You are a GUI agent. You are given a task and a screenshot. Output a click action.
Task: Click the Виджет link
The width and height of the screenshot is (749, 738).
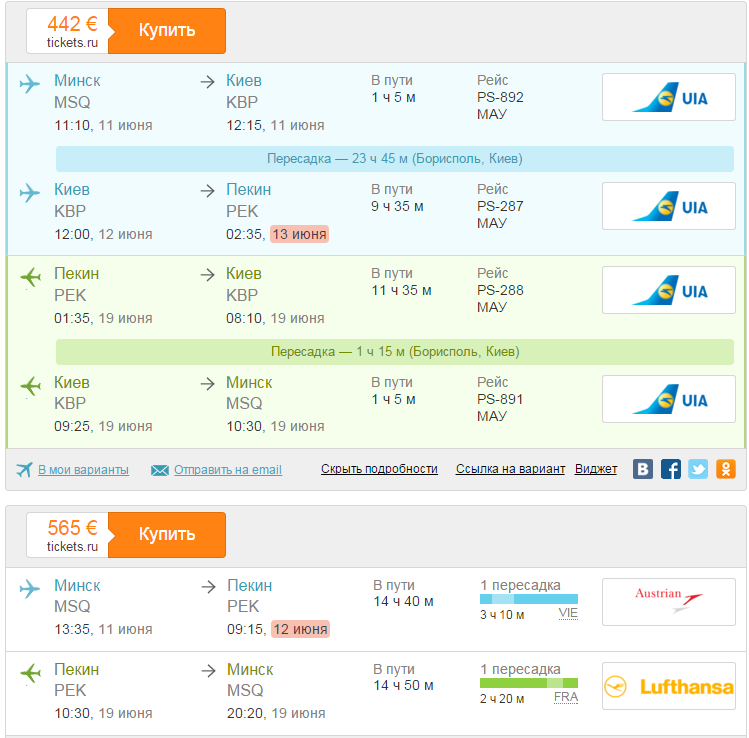pyautogui.click(x=595, y=469)
